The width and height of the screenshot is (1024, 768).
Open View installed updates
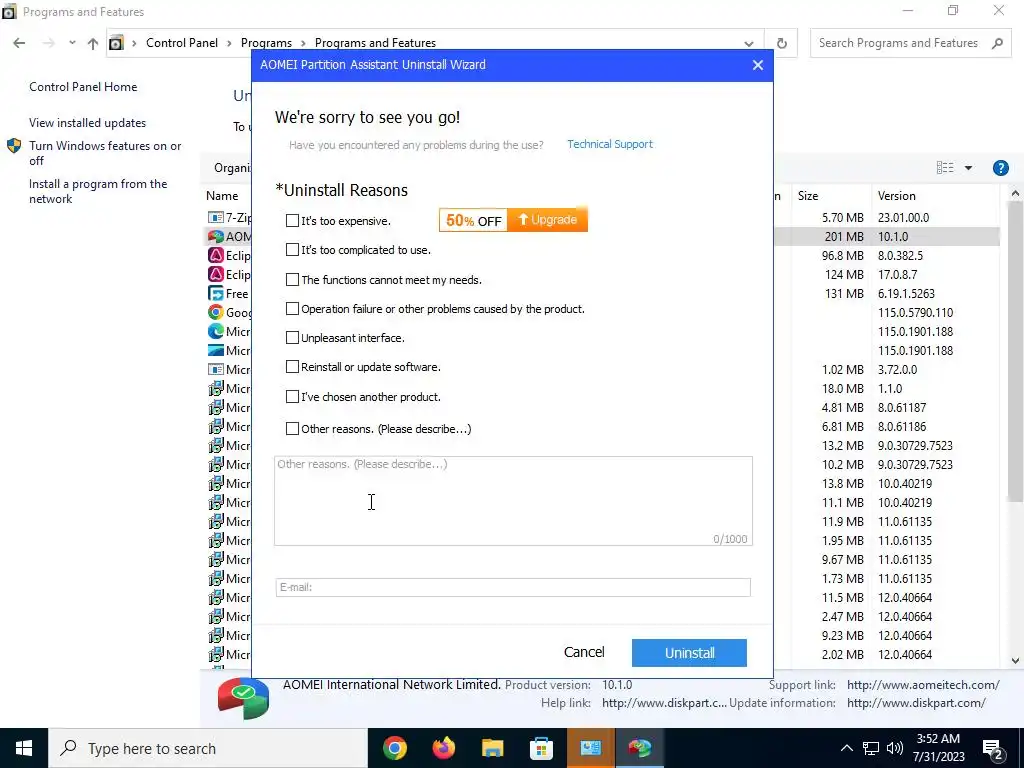click(88, 123)
